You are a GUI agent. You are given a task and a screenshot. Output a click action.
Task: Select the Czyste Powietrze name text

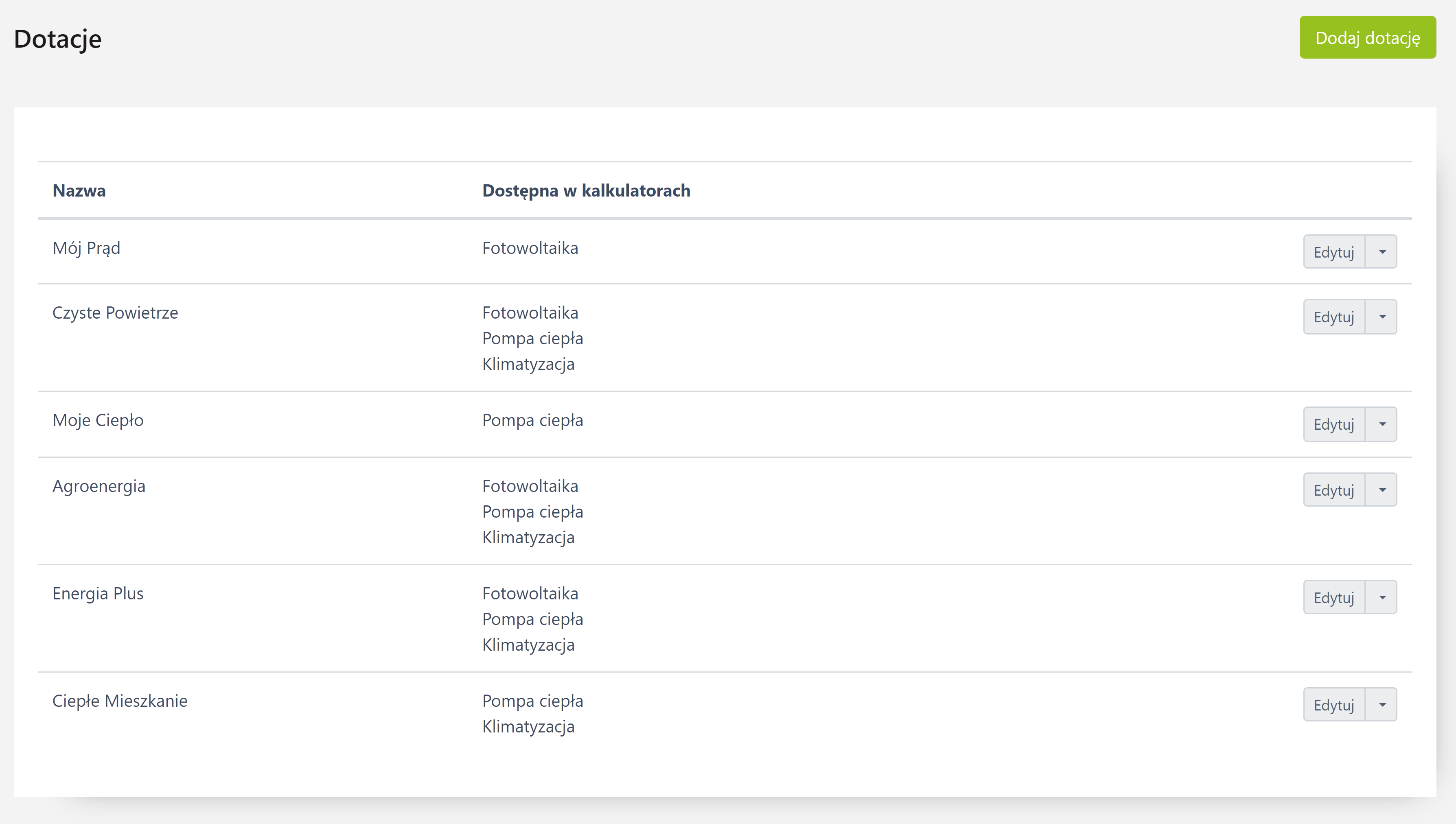point(115,313)
